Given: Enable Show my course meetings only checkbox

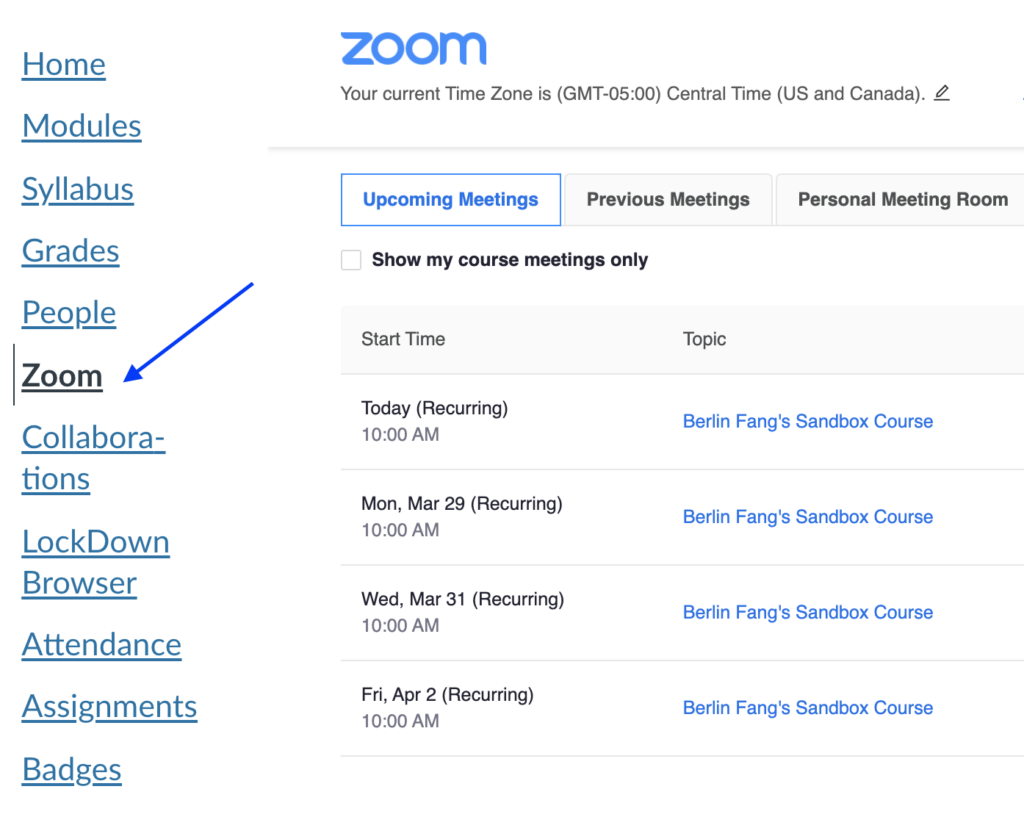Looking at the screenshot, I should 351,260.
